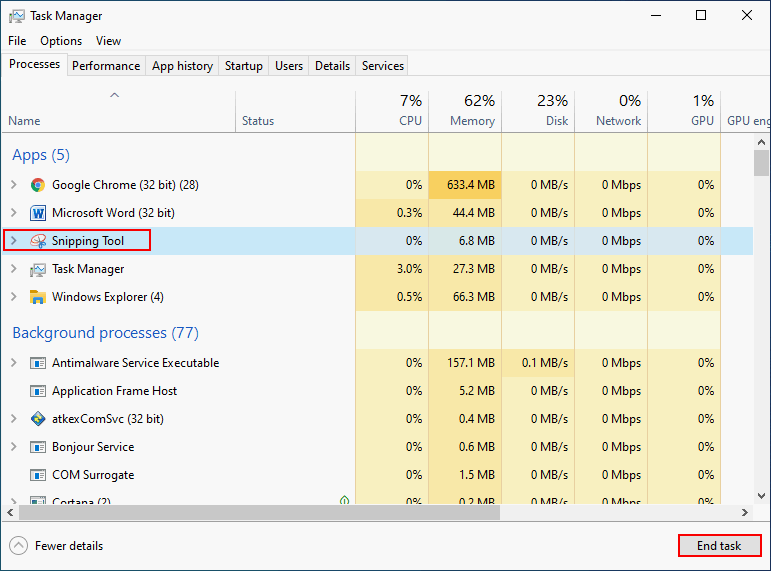Screen dimensions: 771x571
Task: Click the Antimalware Service Executable icon
Action: click(x=38, y=363)
